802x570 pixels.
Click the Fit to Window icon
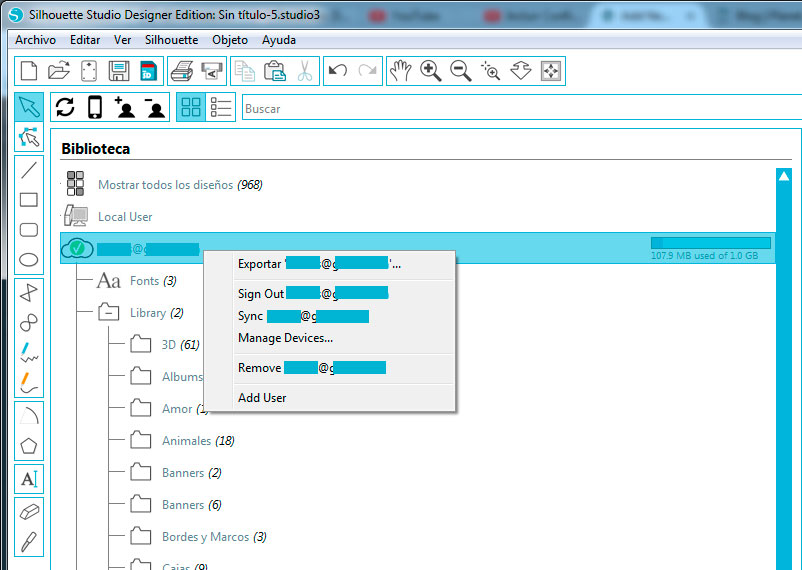coord(551,71)
